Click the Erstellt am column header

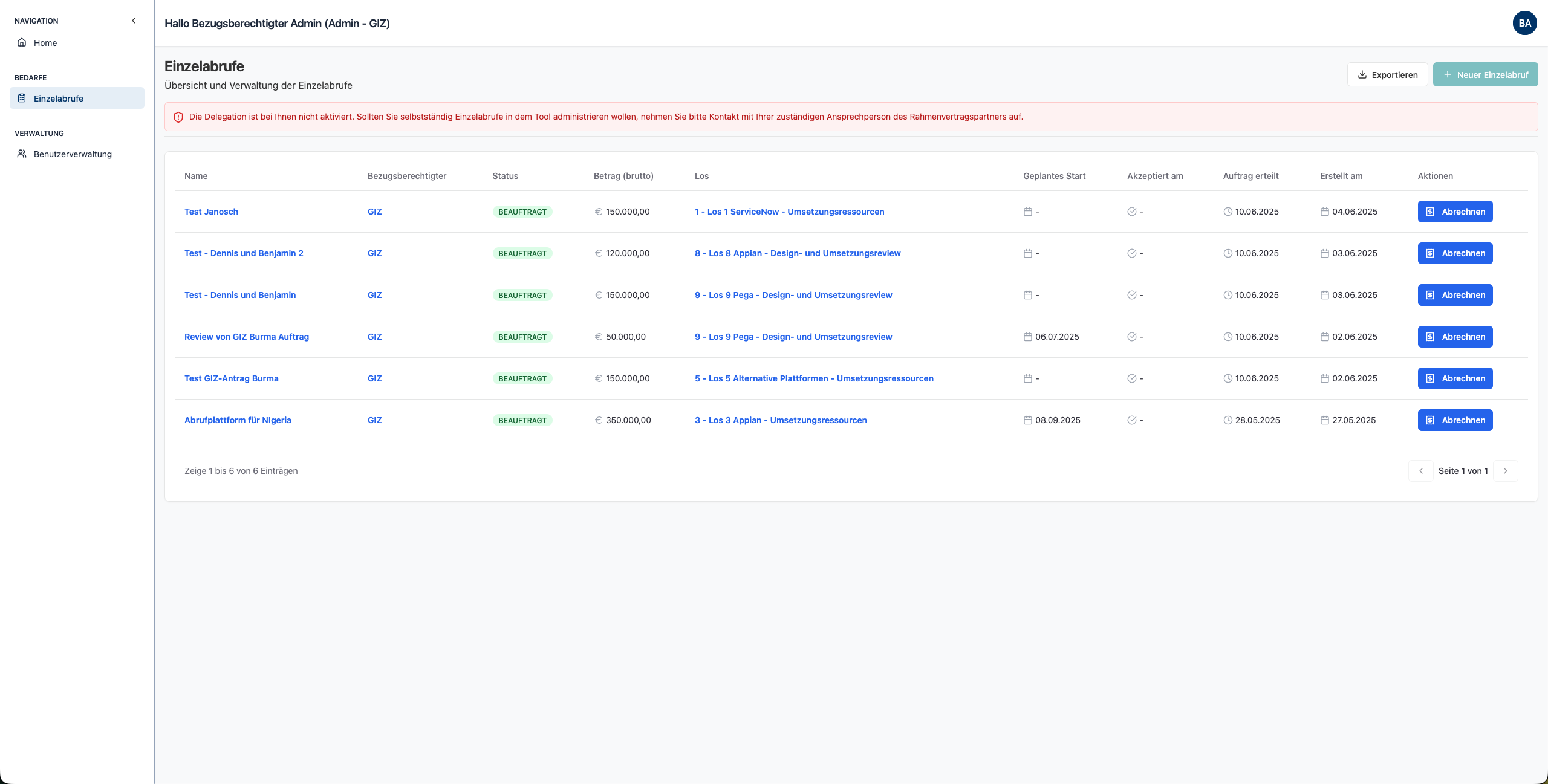click(1341, 176)
